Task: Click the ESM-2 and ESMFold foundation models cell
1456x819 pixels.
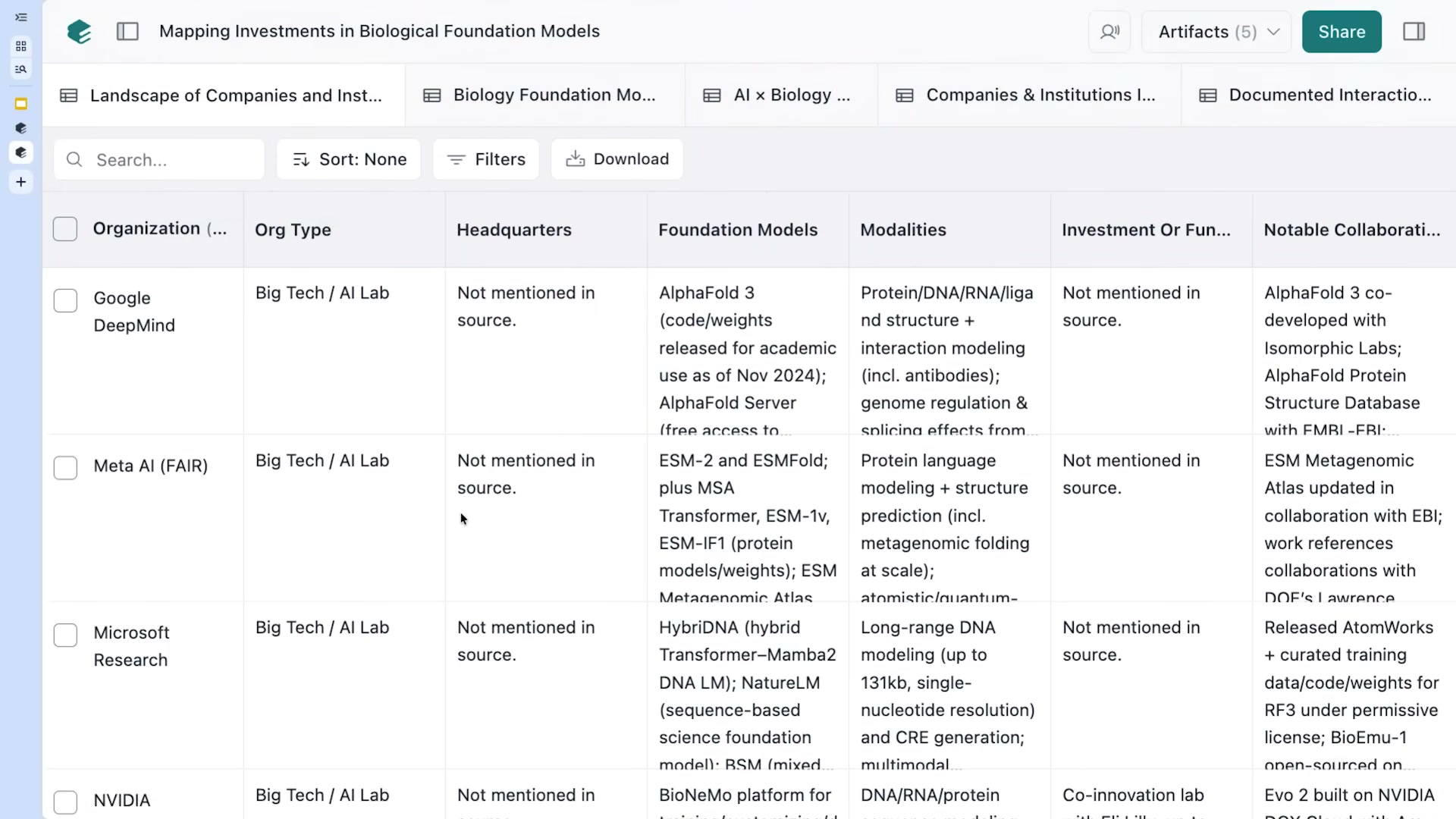Action: pos(748,519)
